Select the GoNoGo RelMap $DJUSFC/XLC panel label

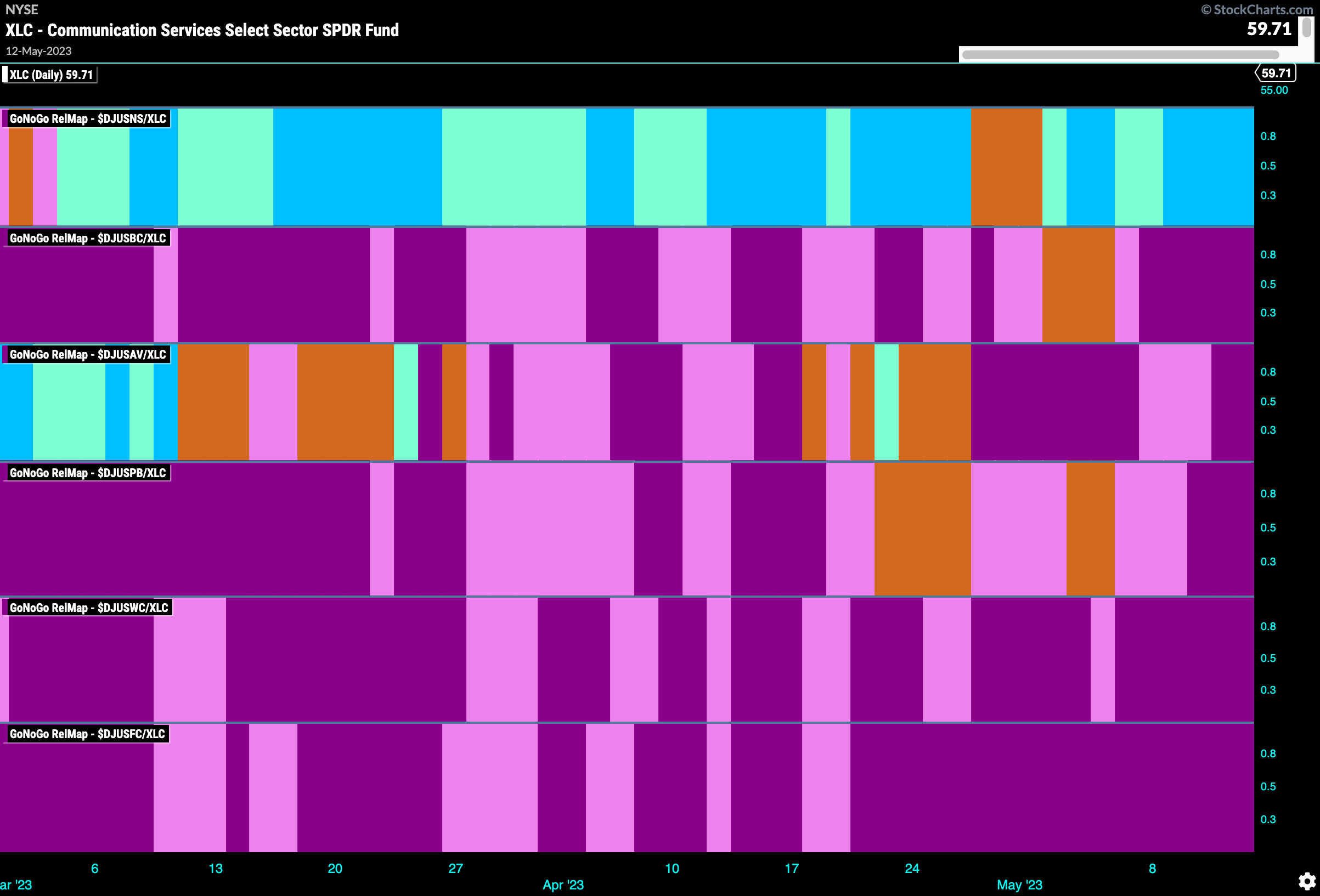(x=86, y=734)
